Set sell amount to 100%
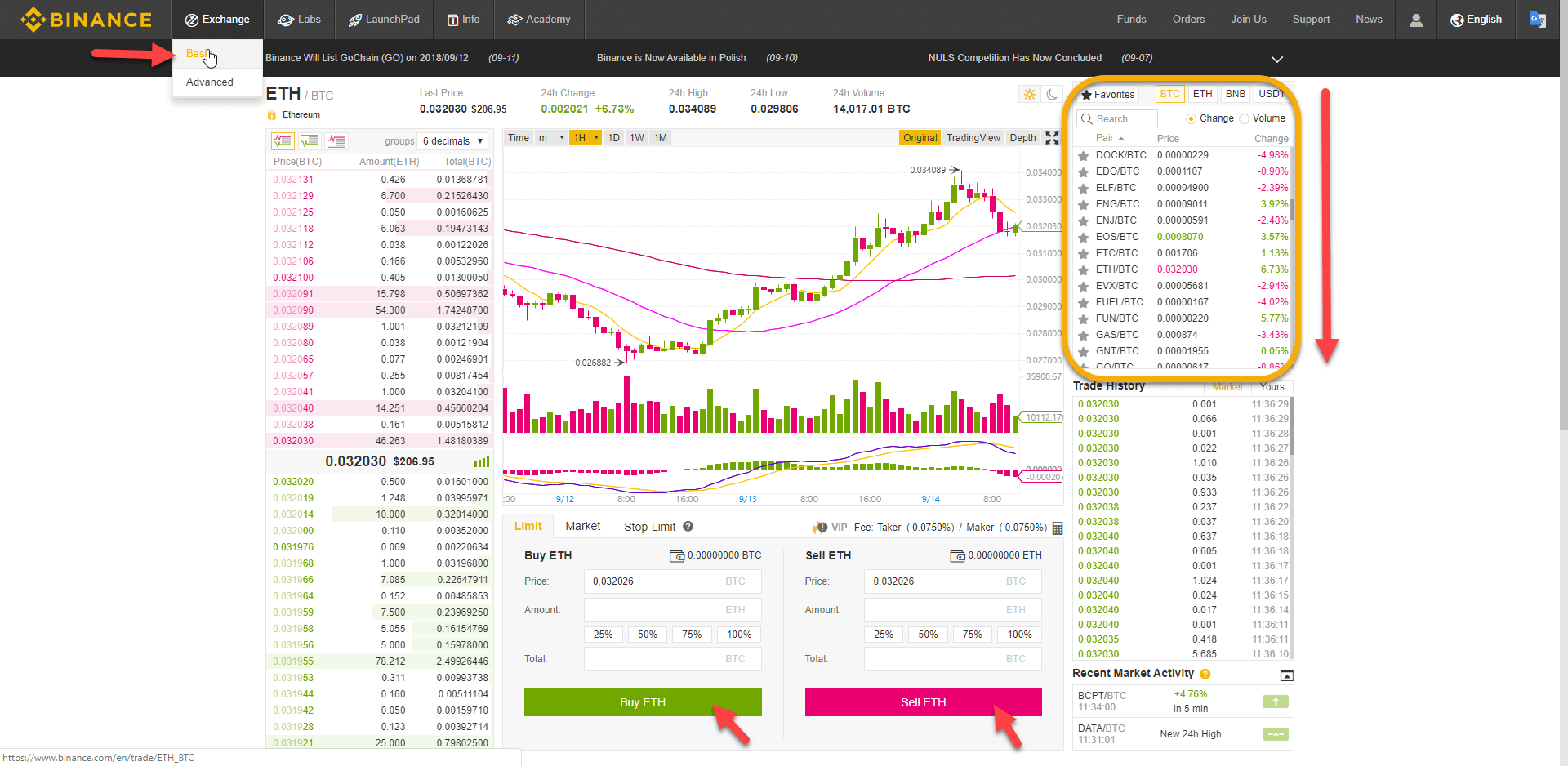Image resolution: width=1568 pixels, height=766 pixels. point(1020,635)
